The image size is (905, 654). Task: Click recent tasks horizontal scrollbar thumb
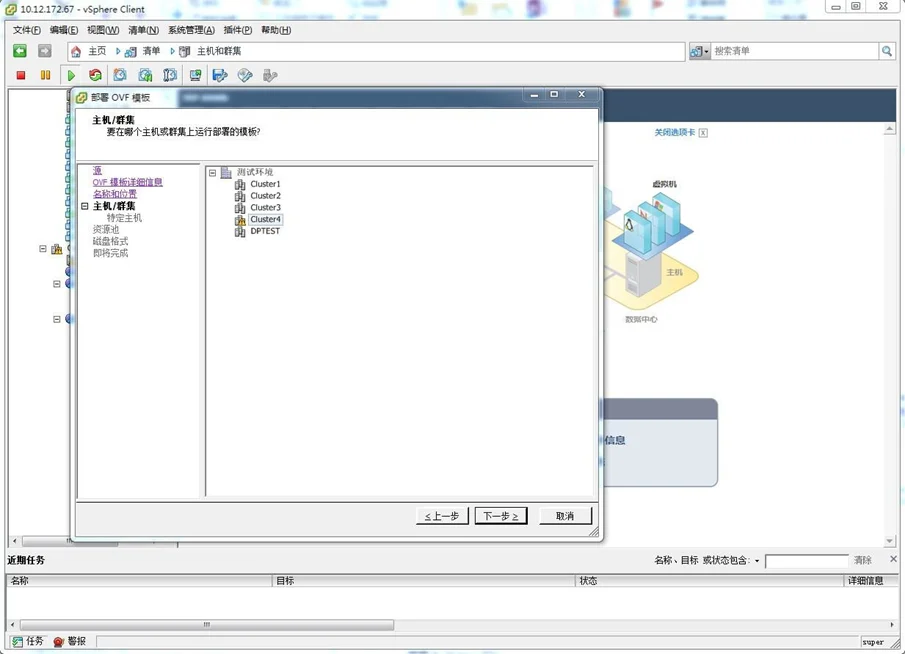pyautogui.click(x=207, y=625)
